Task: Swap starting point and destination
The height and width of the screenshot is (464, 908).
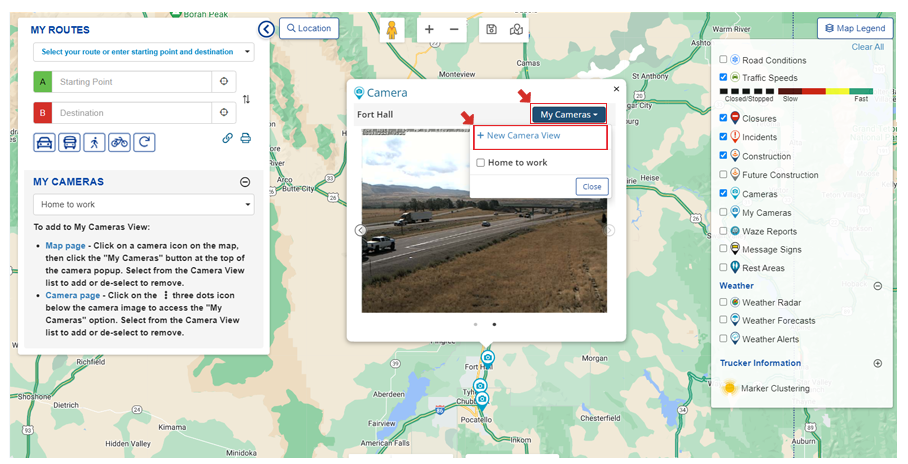Action: coord(246,99)
